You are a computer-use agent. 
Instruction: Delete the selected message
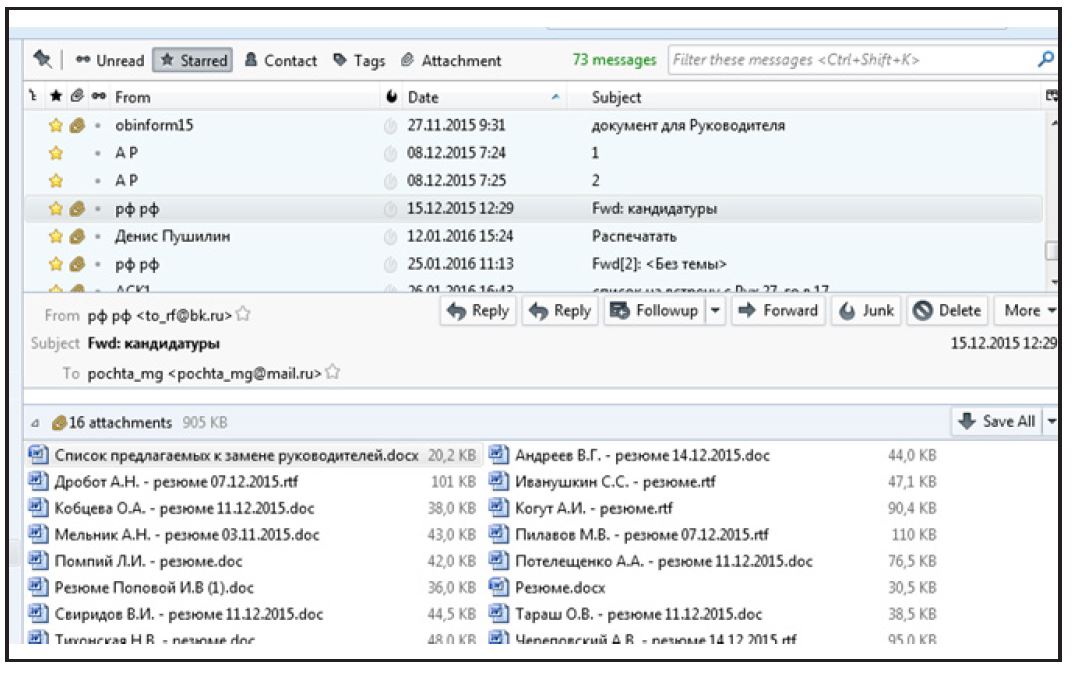pyautogui.click(x=948, y=310)
